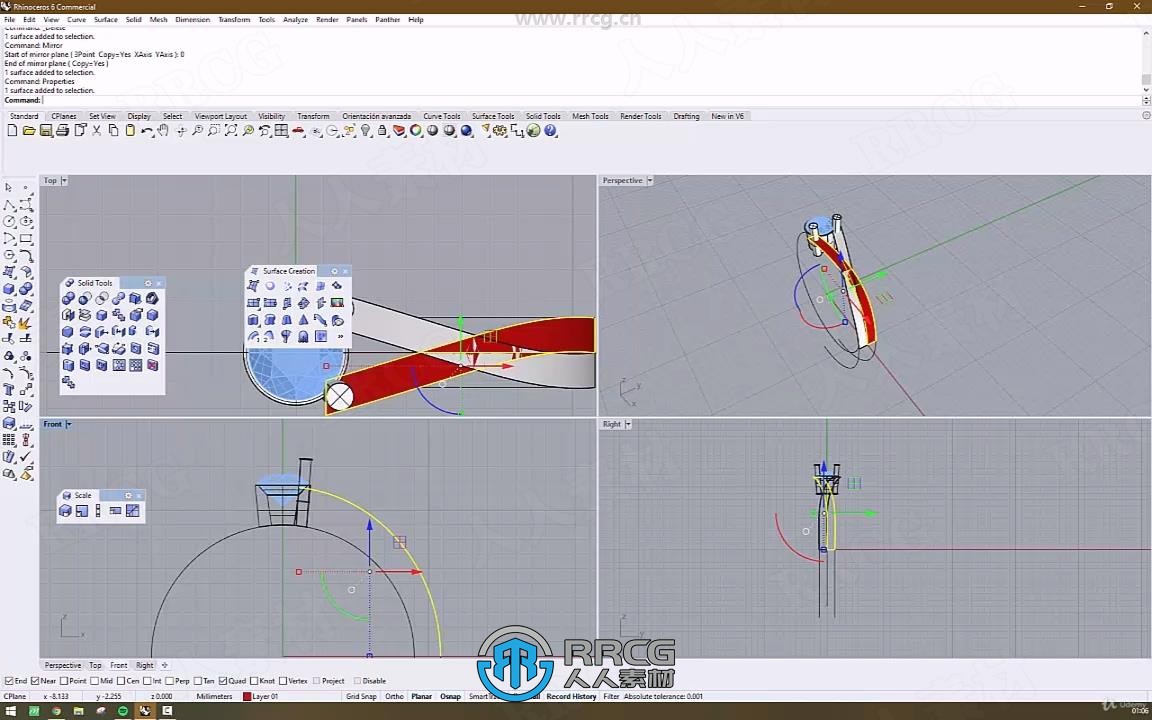Toggle the Near osnap checkbox

click(35, 681)
